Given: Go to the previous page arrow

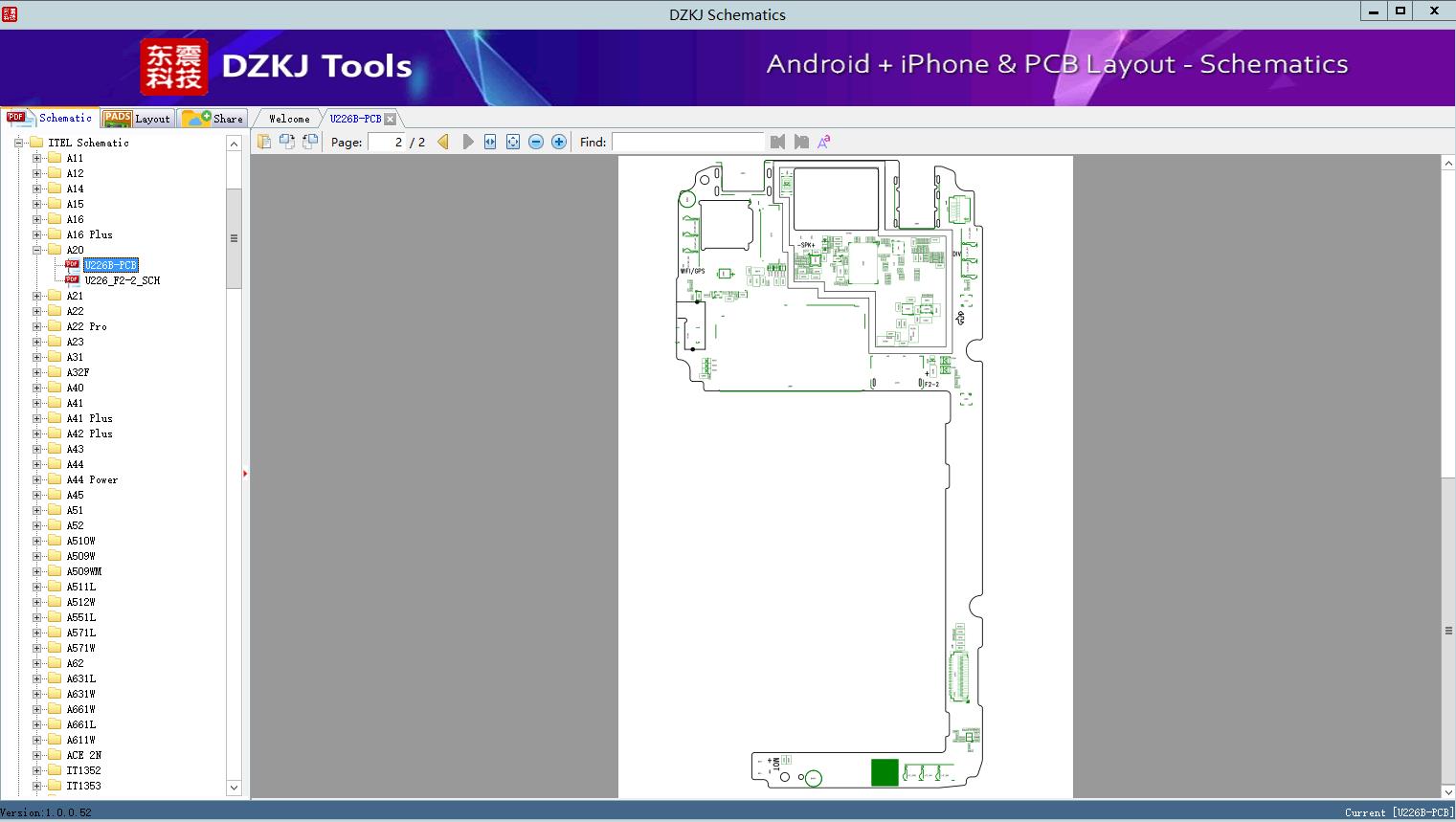Looking at the screenshot, I should (x=443, y=142).
